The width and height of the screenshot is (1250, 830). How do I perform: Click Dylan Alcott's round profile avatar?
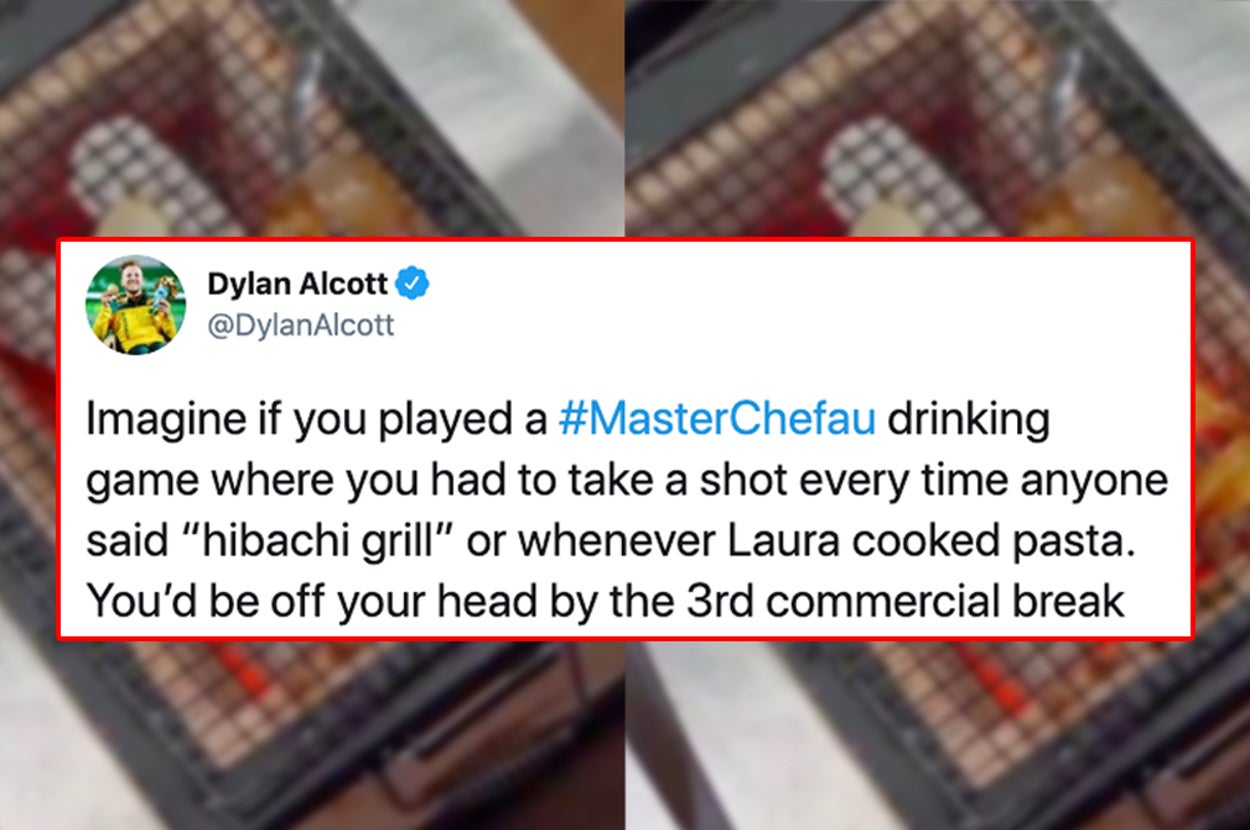tap(136, 305)
